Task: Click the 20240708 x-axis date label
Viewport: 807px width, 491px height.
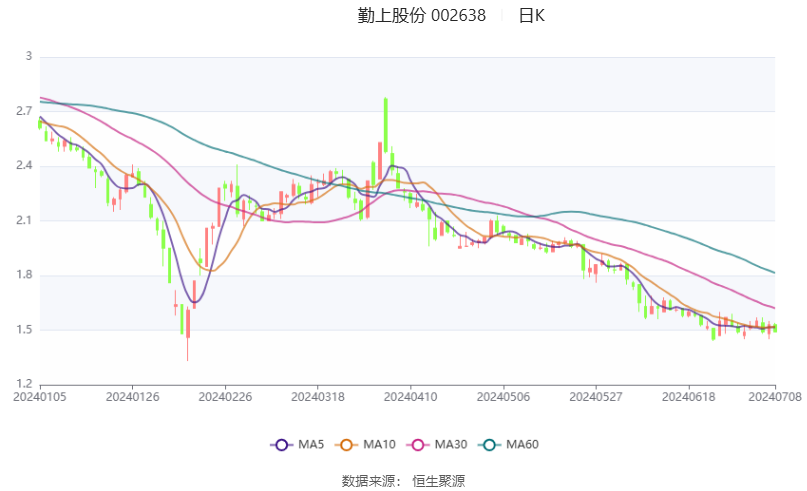Action: coord(775,397)
